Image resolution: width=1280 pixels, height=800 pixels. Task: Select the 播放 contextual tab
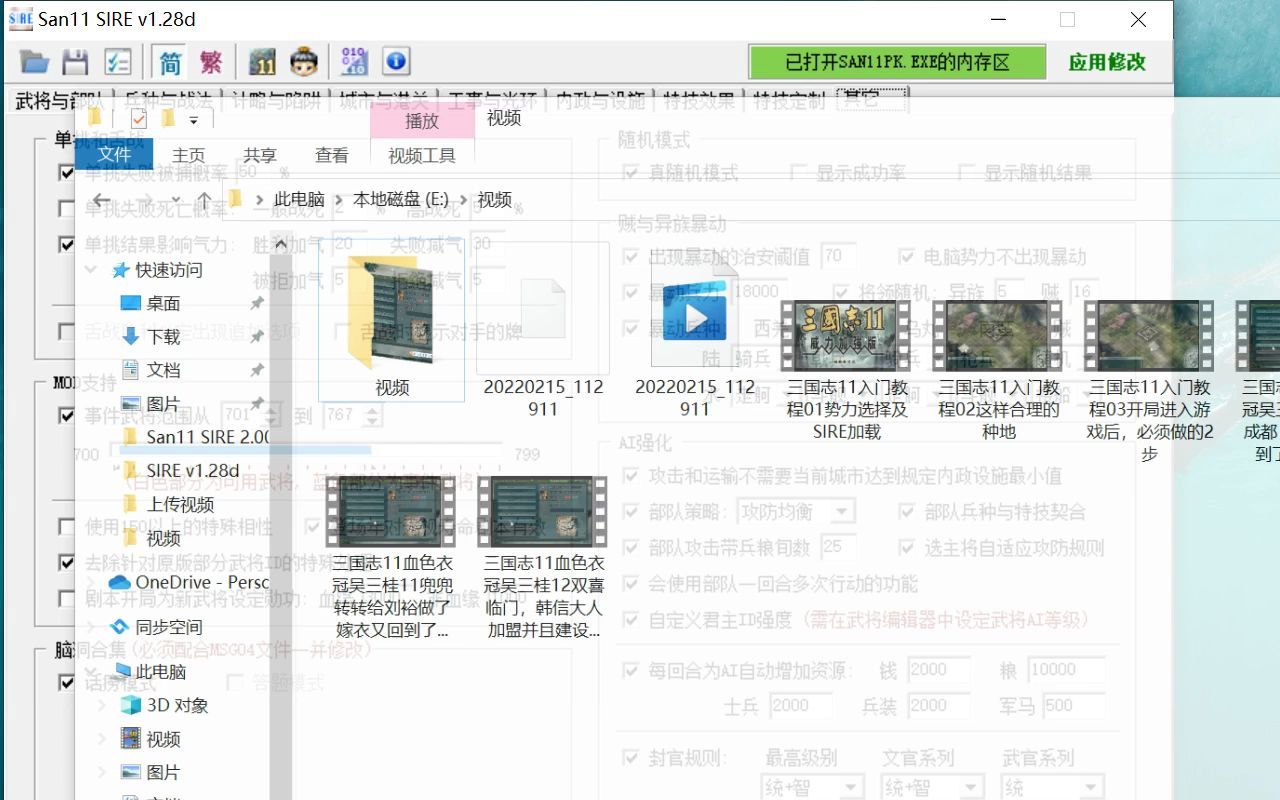point(422,120)
